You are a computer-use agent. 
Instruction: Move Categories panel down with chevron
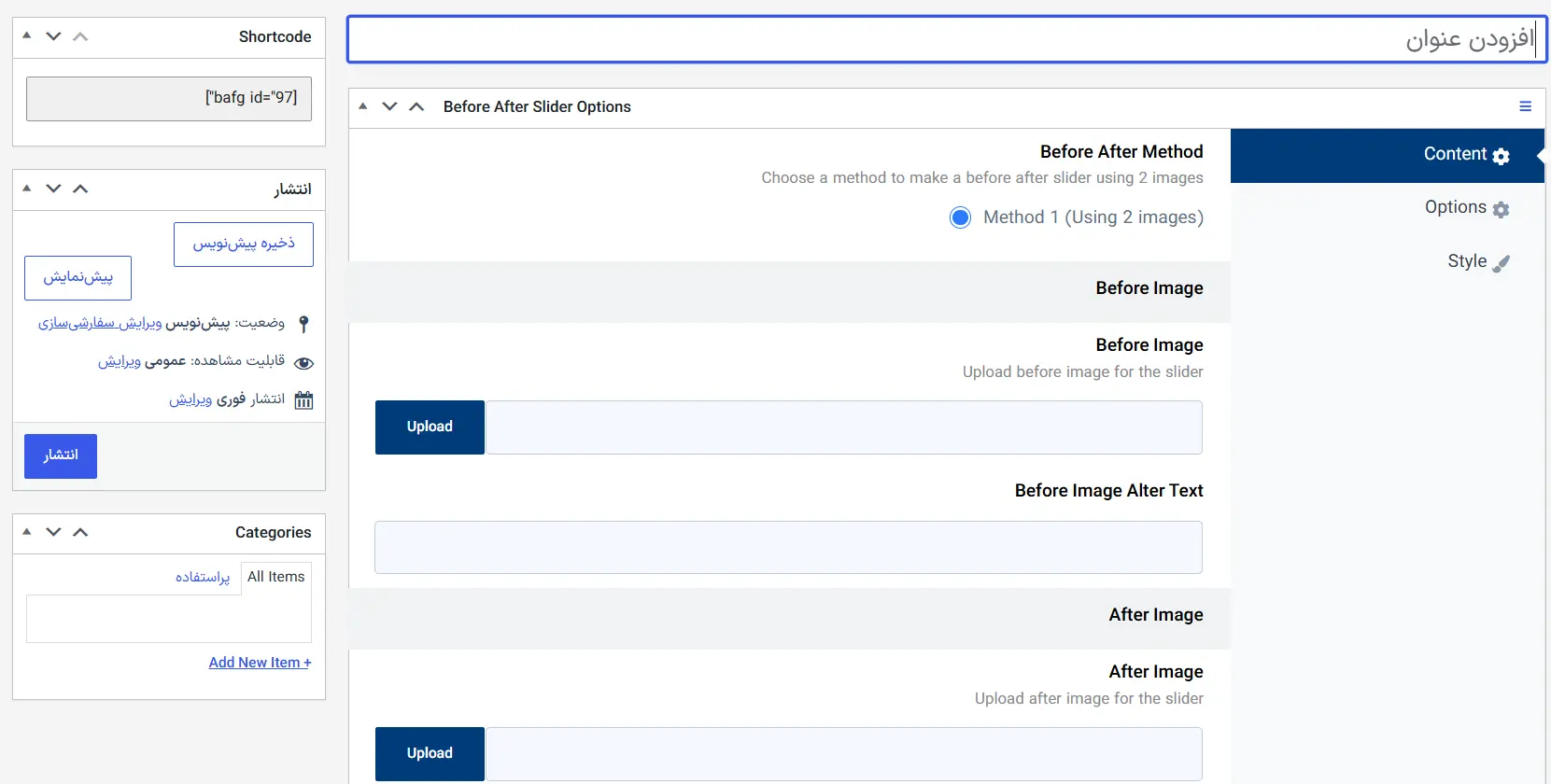[53, 532]
